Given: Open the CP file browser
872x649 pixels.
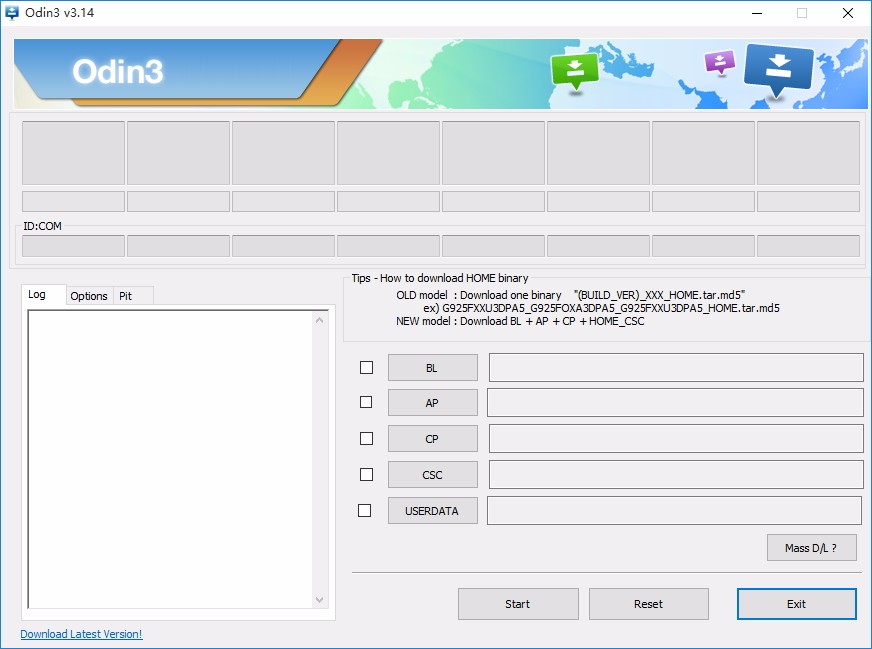Looking at the screenshot, I should [x=432, y=438].
